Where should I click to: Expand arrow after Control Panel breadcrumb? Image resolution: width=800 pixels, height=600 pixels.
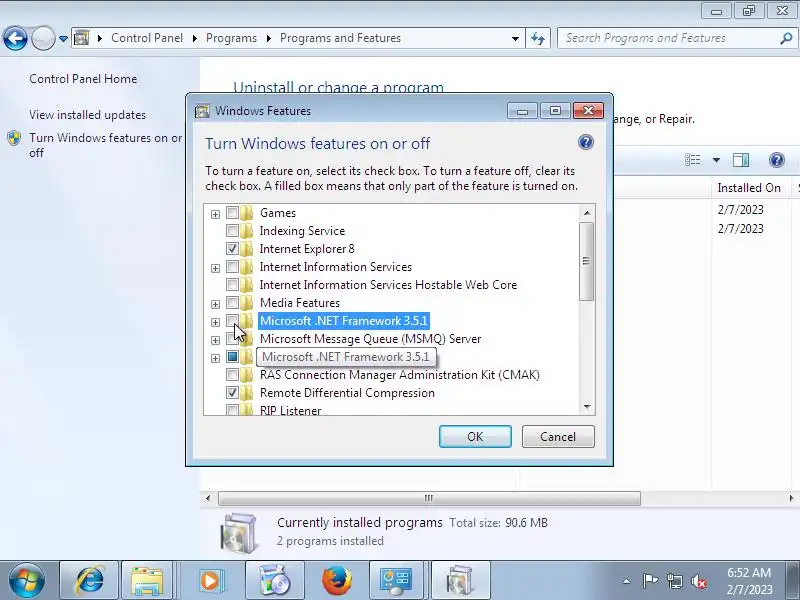[195, 39]
